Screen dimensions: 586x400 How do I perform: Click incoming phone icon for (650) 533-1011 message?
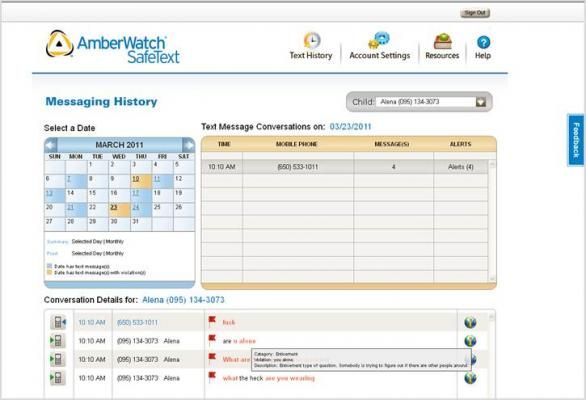(58, 322)
